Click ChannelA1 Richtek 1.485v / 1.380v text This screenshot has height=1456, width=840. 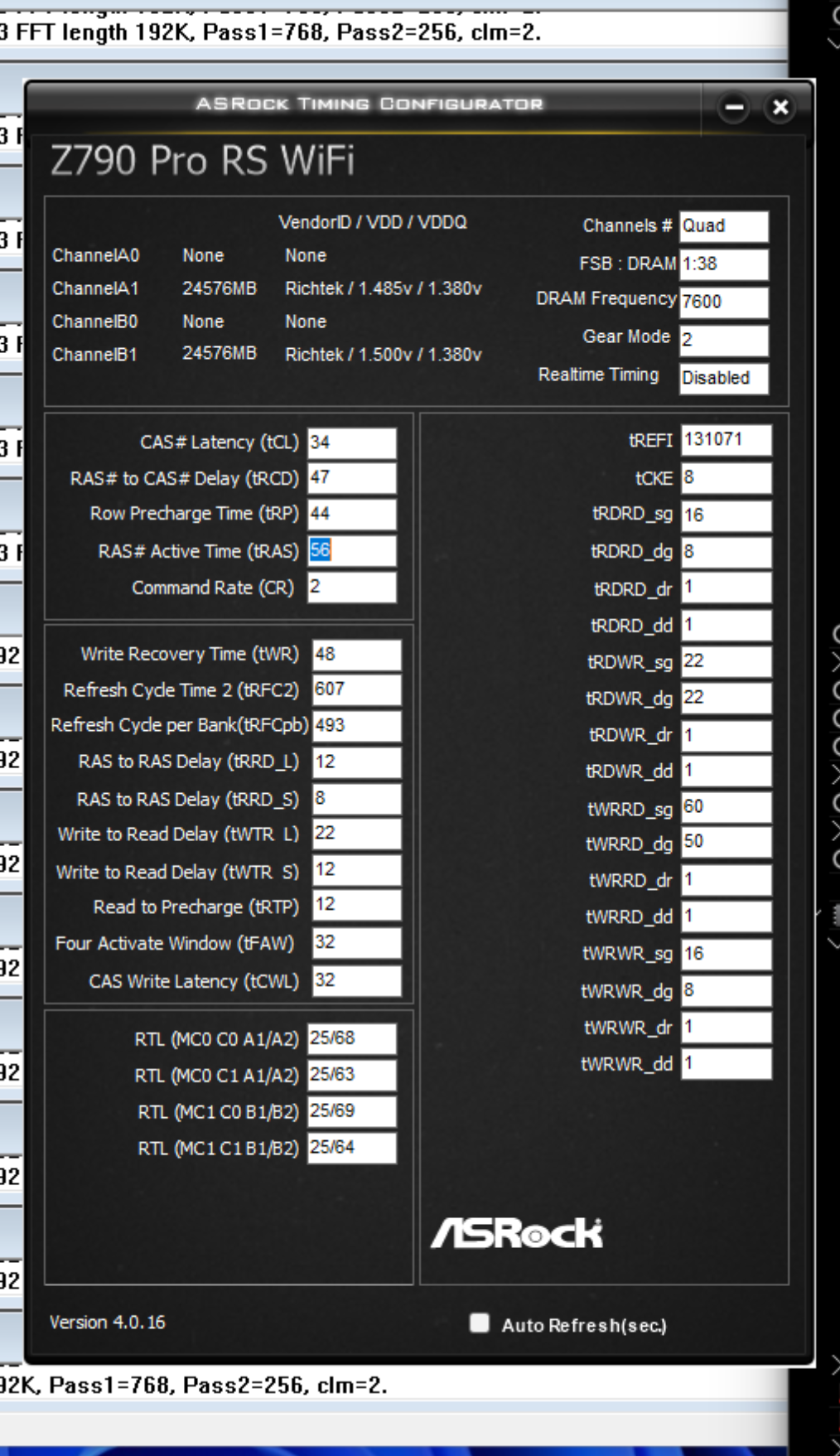tap(383, 288)
